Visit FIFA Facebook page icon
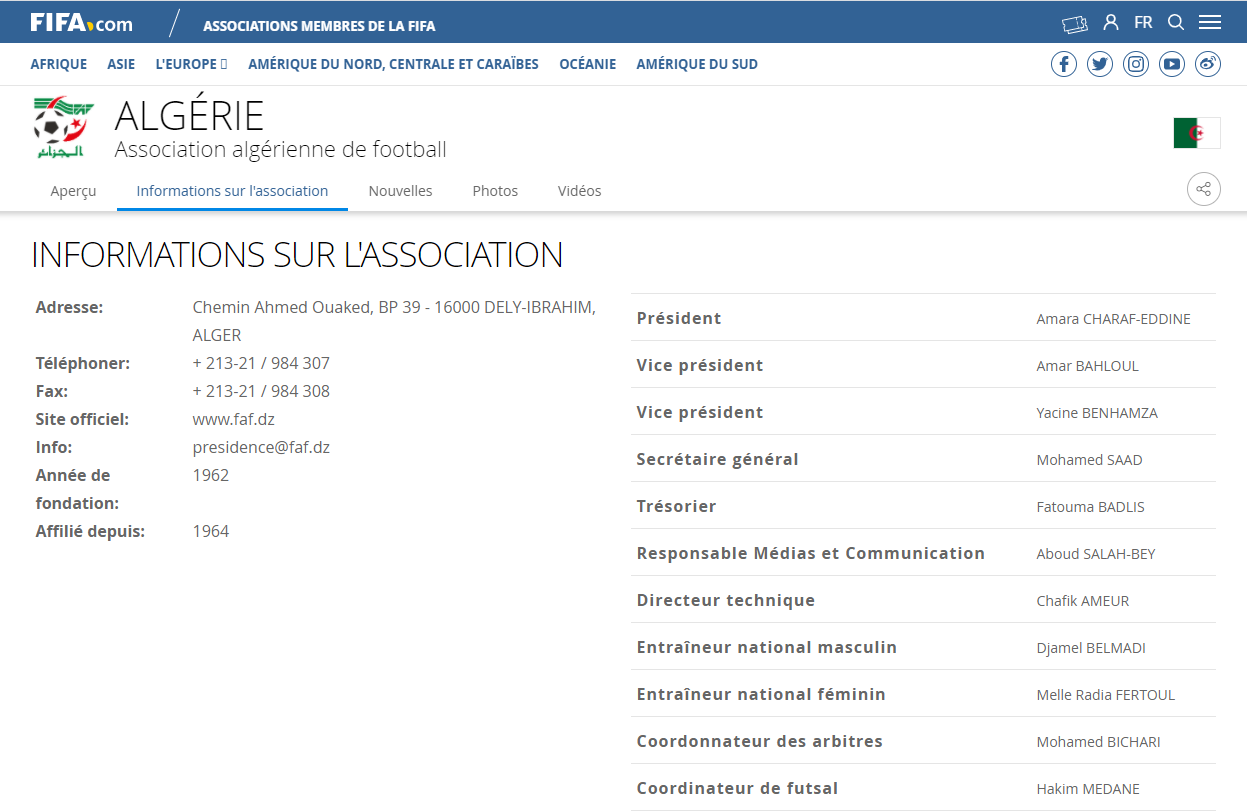This screenshot has width=1247, height=811. 1064,64
